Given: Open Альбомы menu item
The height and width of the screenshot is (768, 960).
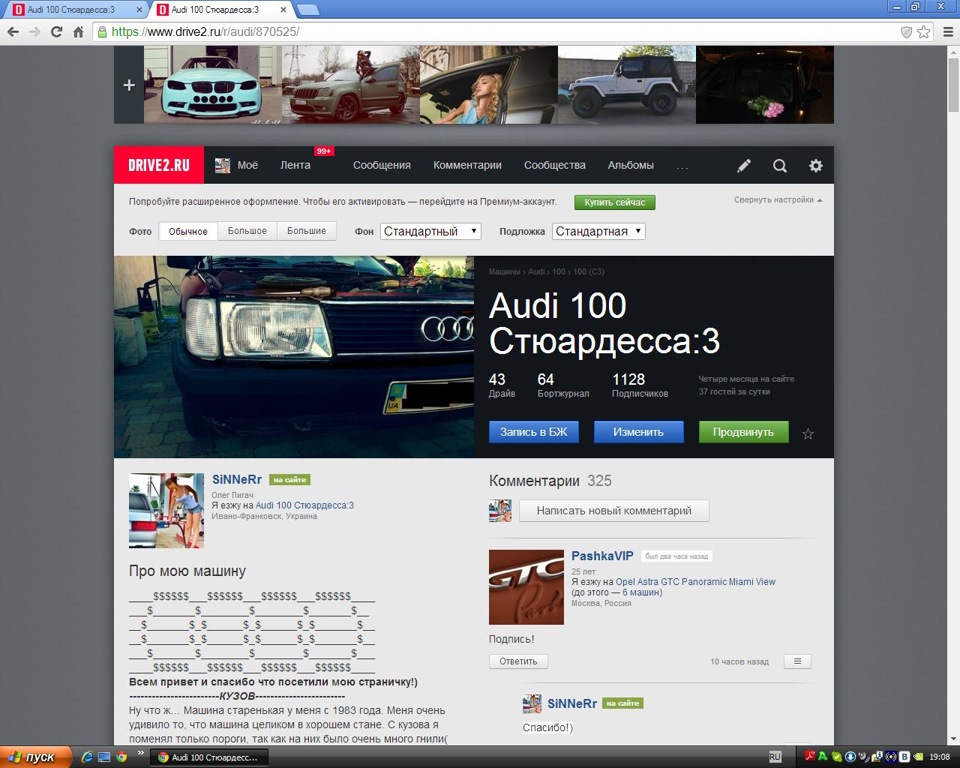Looking at the screenshot, I should click(x=631, y=165).
